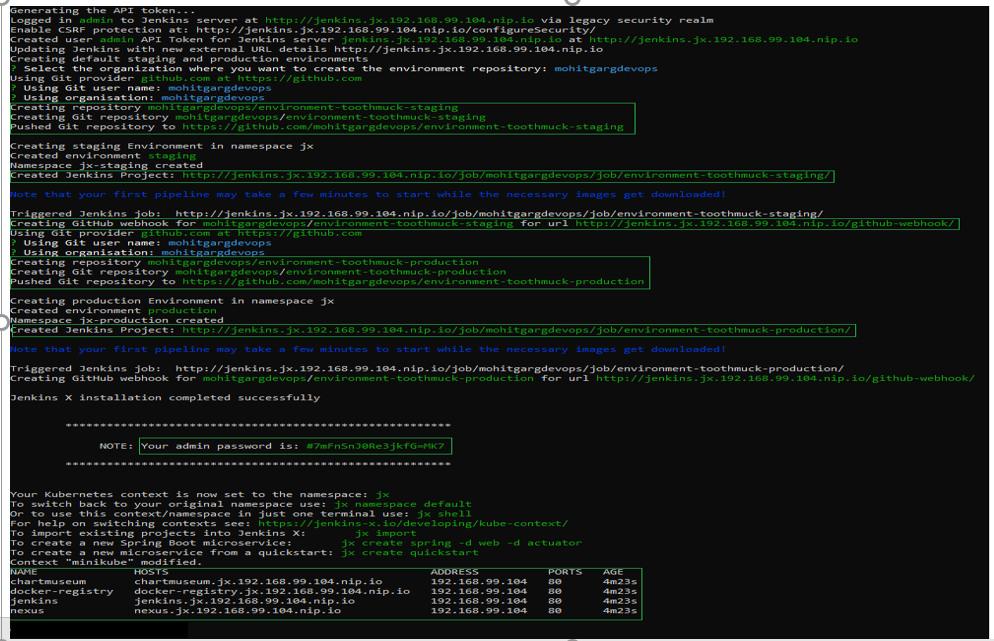This screenshot has width=994, height=641.
Task: Click 'jx create spring -d web -d actuator' command
Action: [x=461, y=543]
